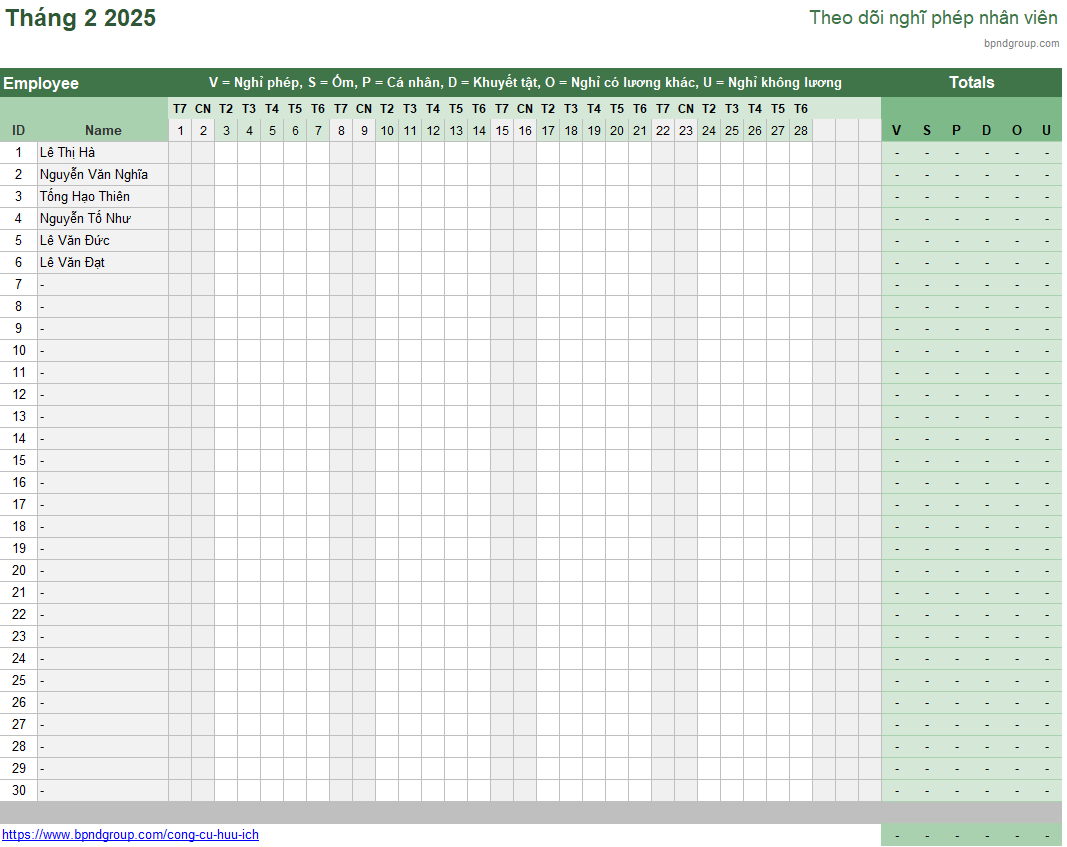Click the bpndgroup.com cong-cu-huu-ich link
The image size is (1067, 847).
coord(130,835)
